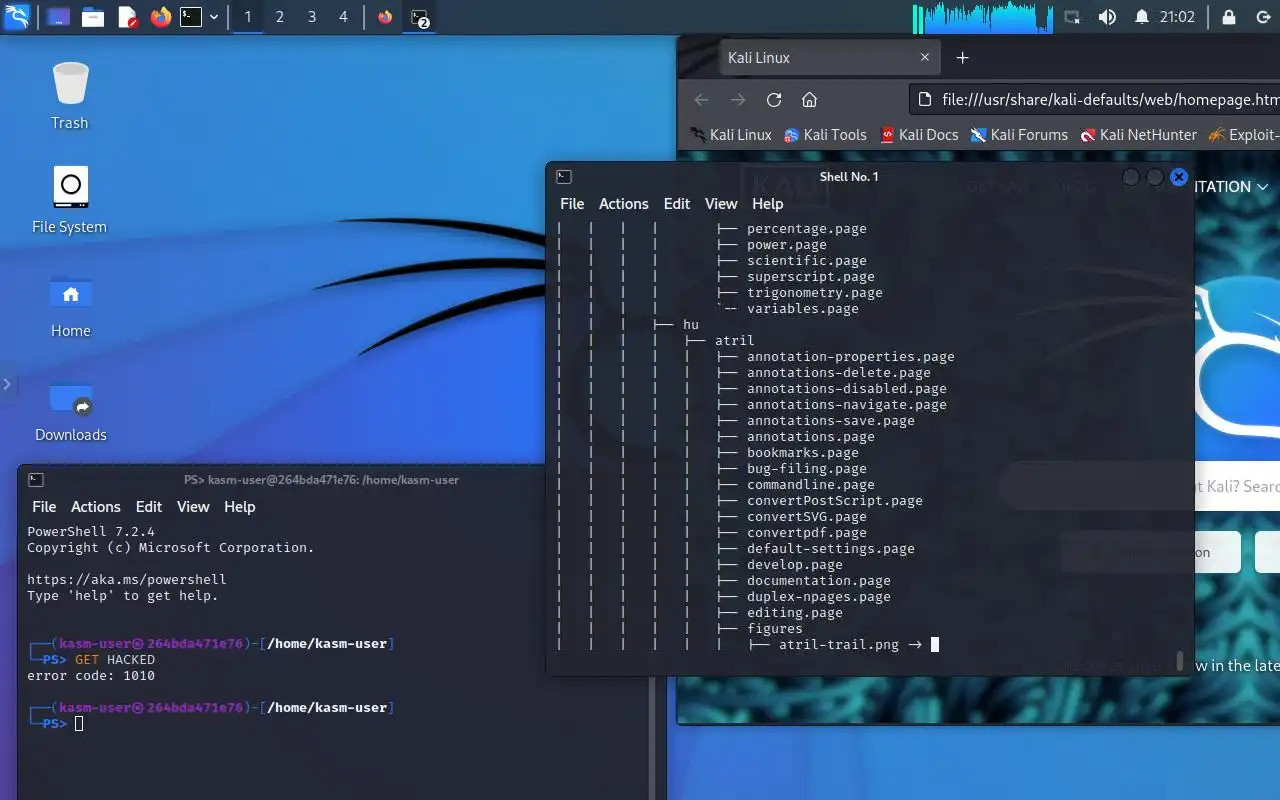Switch to workspace 3

312,17
